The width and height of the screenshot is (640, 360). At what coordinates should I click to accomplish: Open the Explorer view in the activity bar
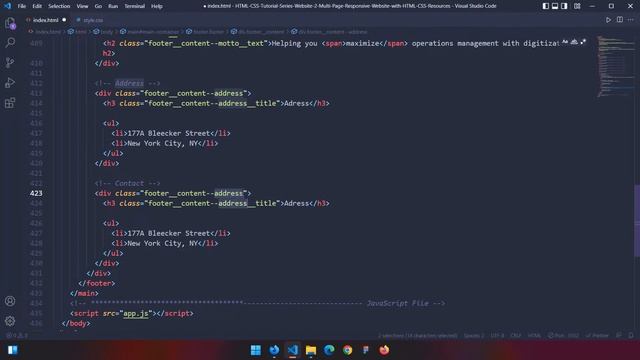pyautogui.click(x=10, y=23)
